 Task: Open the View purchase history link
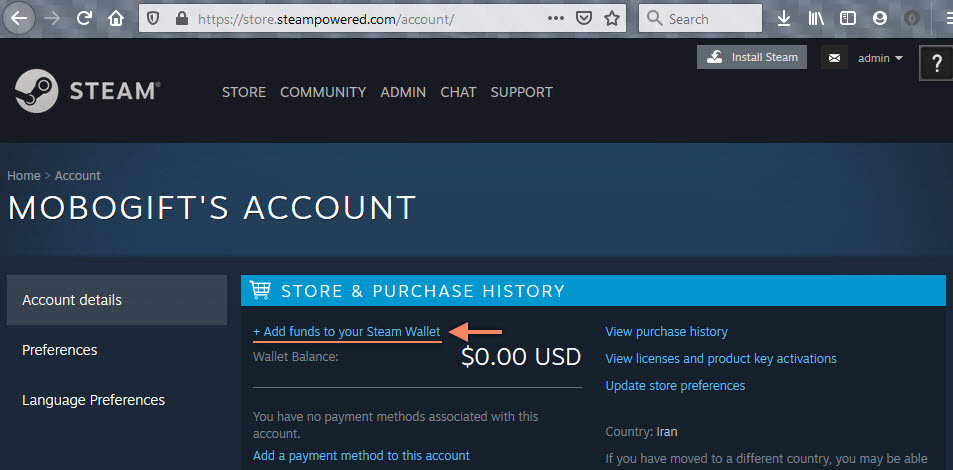pos(667,331)
